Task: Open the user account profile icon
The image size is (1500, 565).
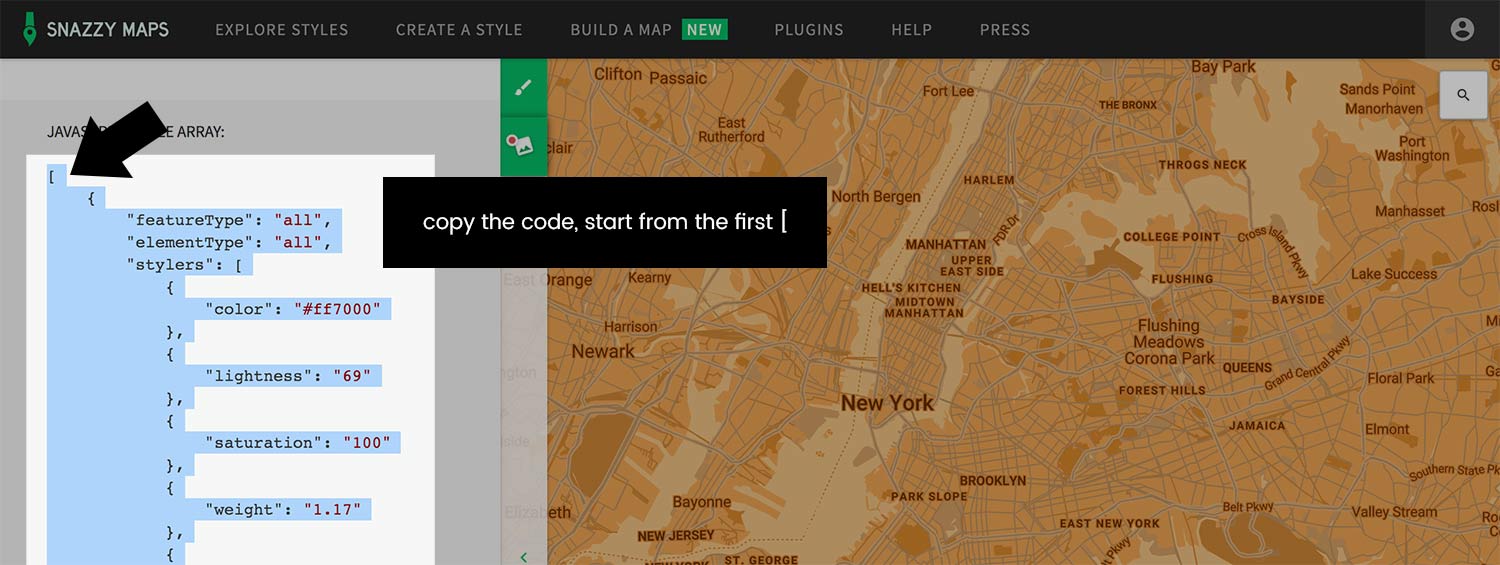Action: [x=1462, y=29]
